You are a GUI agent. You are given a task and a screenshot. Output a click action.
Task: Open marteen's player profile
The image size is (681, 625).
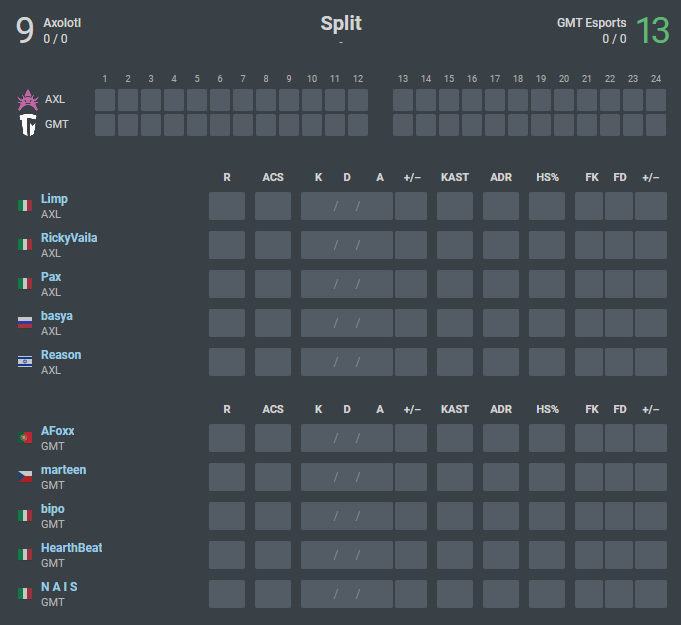(x=63, y=470)
